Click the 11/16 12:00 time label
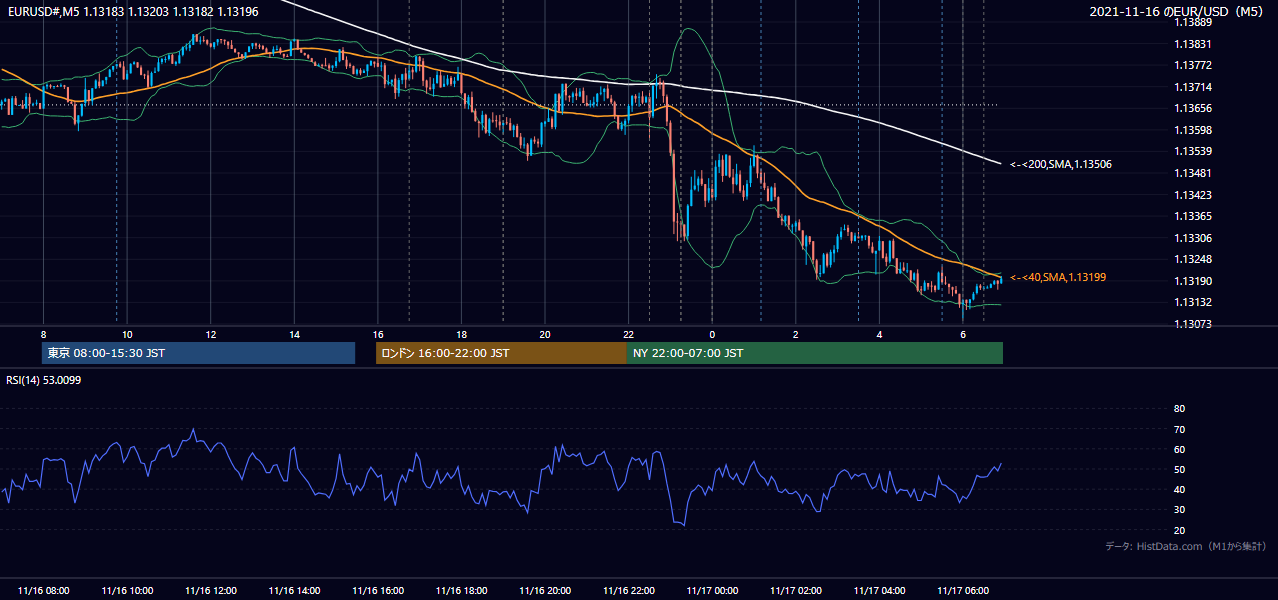 coord(210,591)
